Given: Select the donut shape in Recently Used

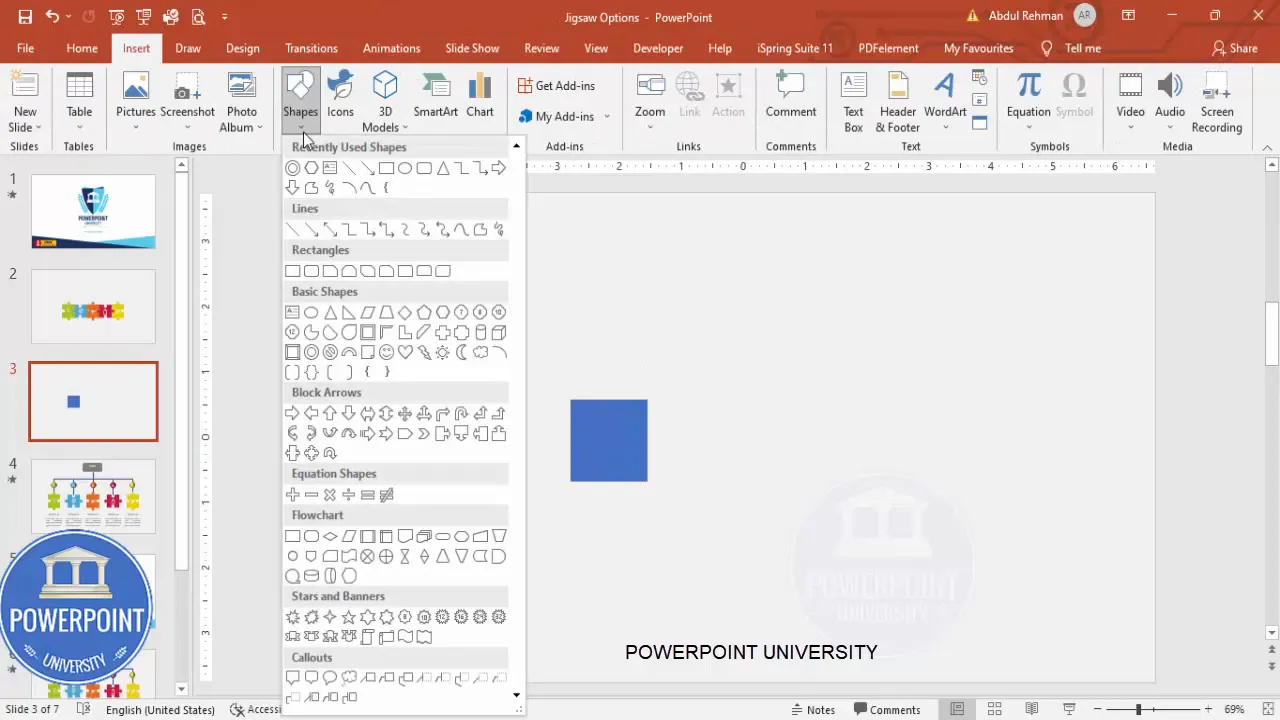Looking at the screenshot, I should coord(292,168).
